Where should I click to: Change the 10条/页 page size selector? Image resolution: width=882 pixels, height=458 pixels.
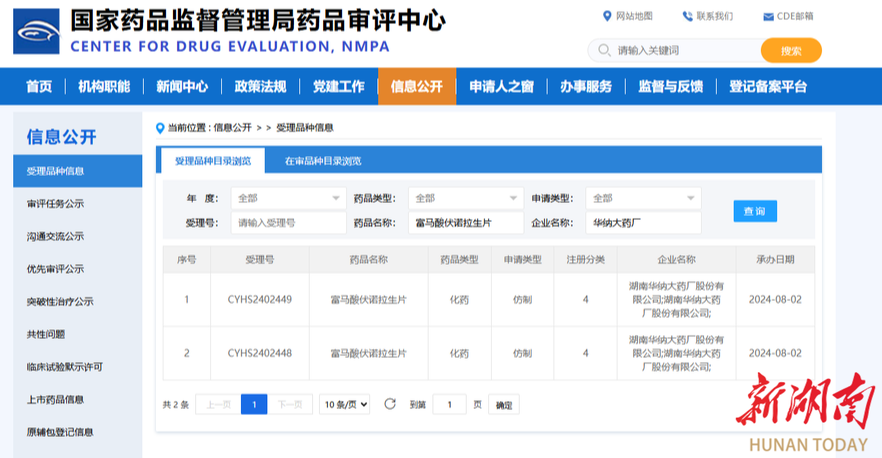[x=345, y=405]
